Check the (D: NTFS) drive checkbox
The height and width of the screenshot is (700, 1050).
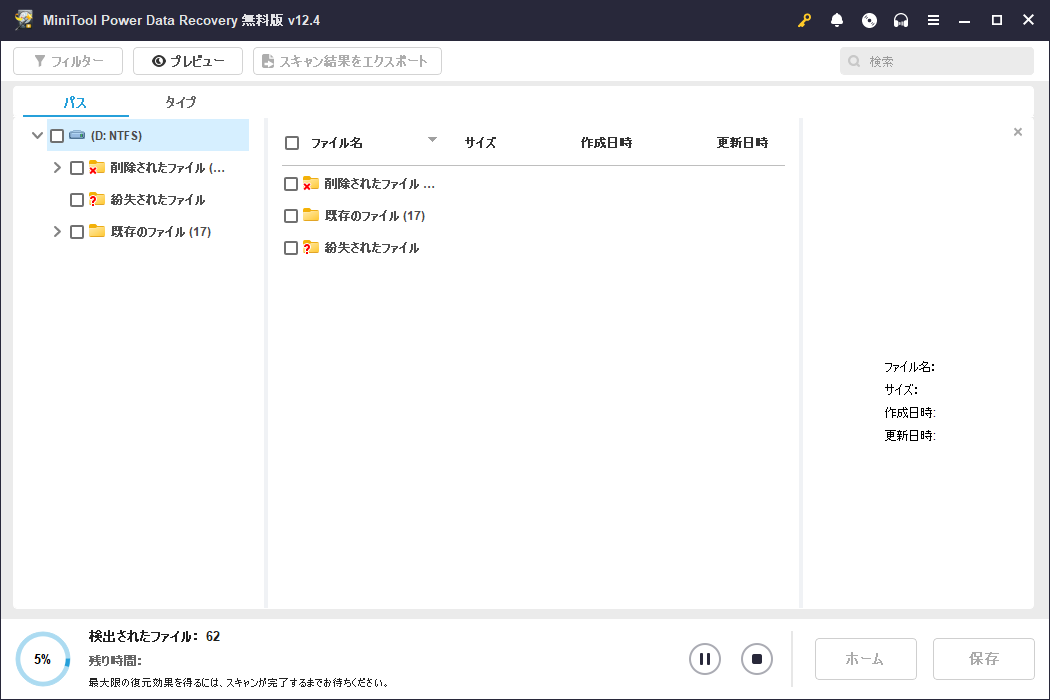tap(56, 135)
